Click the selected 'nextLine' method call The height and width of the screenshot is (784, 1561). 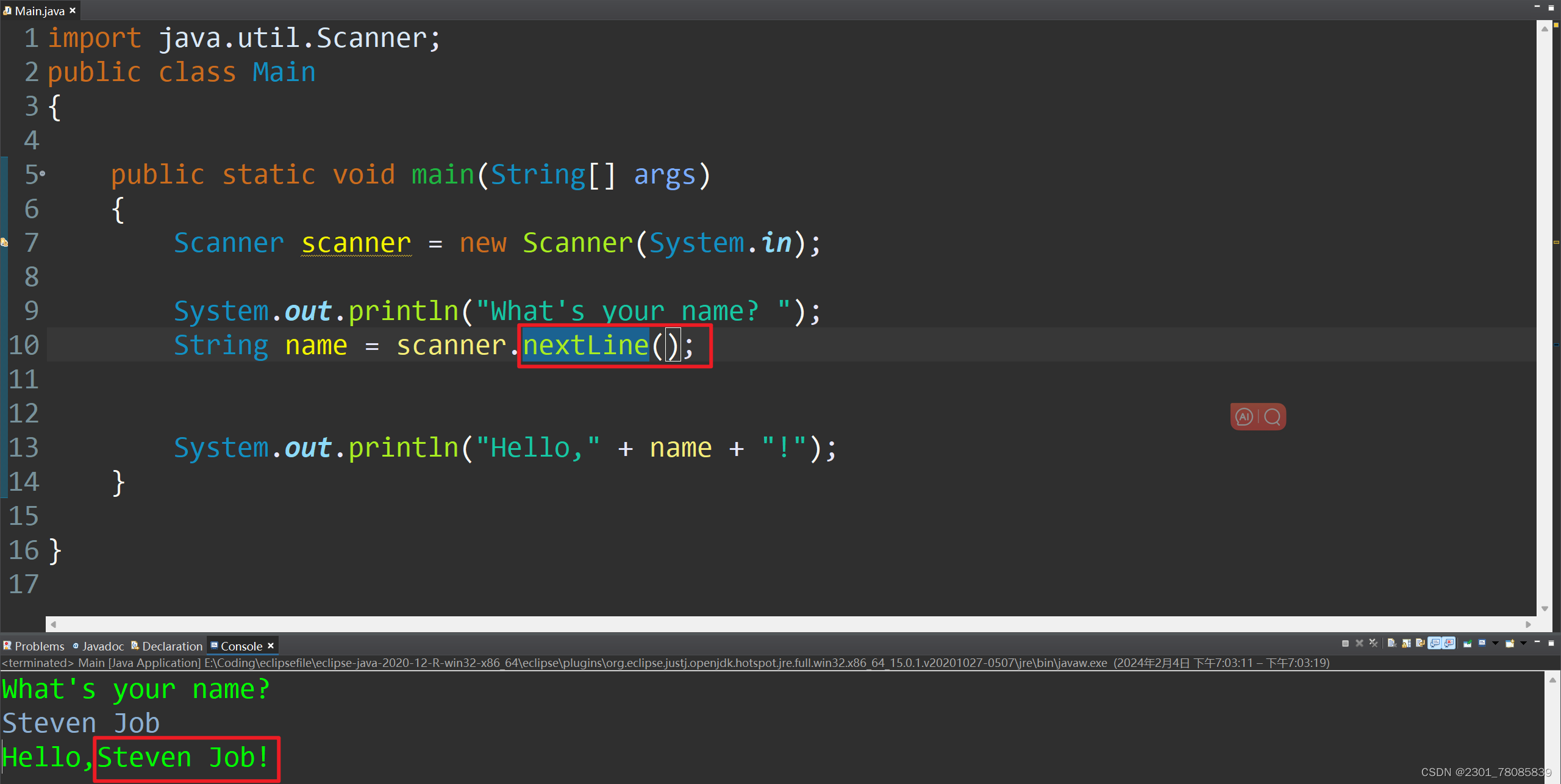pyautogui.click(x=585, y=346)
